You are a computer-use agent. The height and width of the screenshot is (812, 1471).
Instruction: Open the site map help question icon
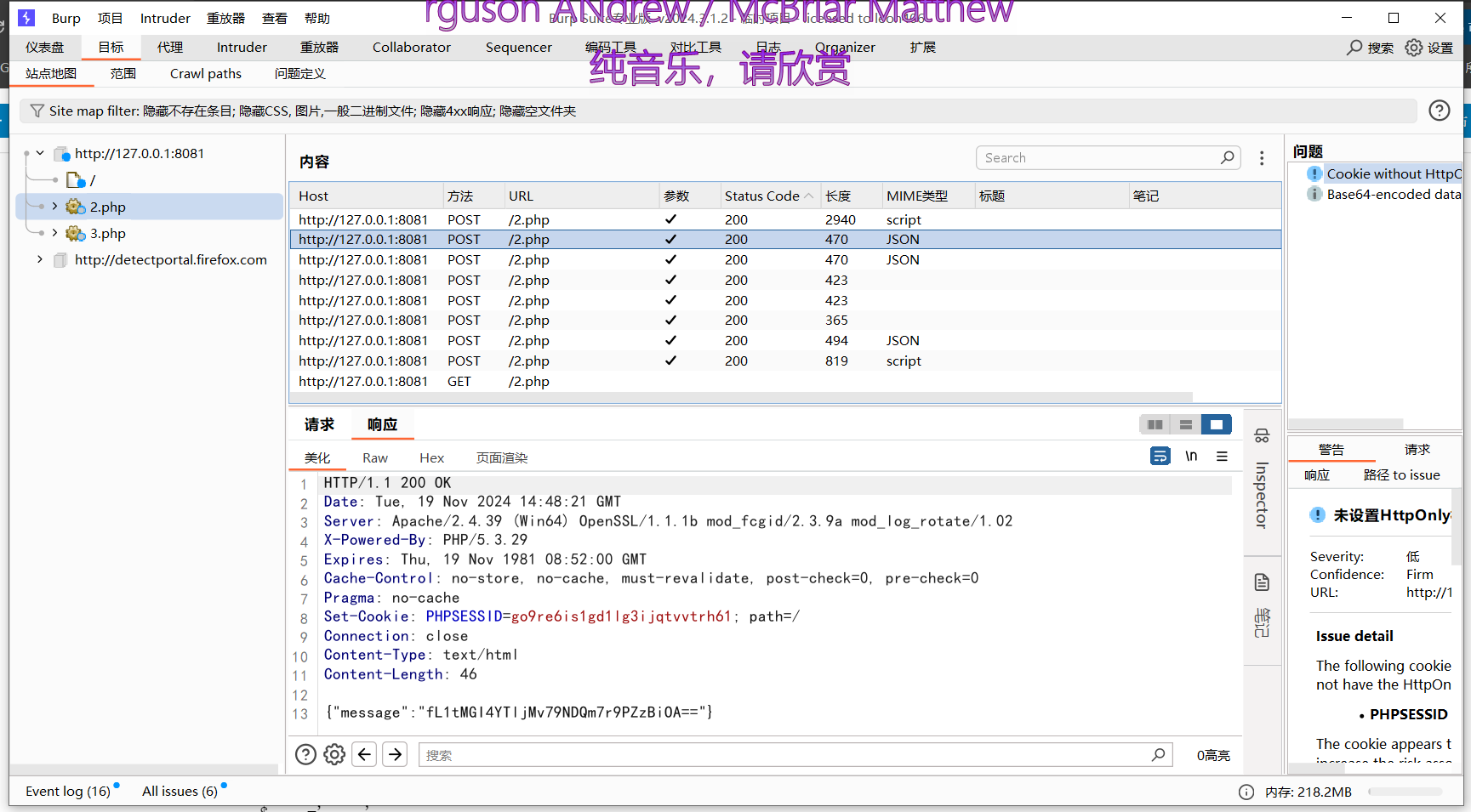tap(1439, 111)
